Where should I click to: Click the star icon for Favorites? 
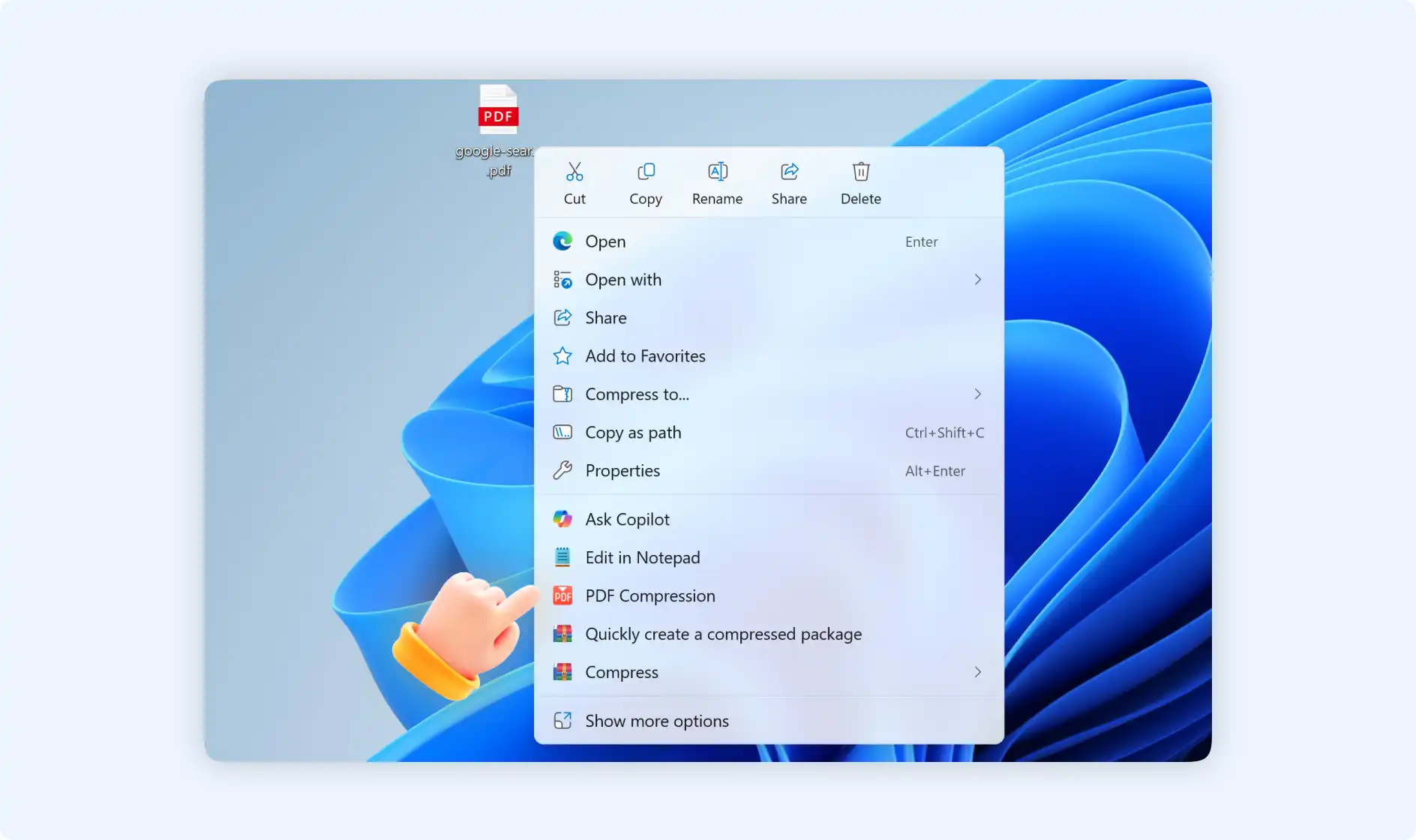(x=562, y=355)
